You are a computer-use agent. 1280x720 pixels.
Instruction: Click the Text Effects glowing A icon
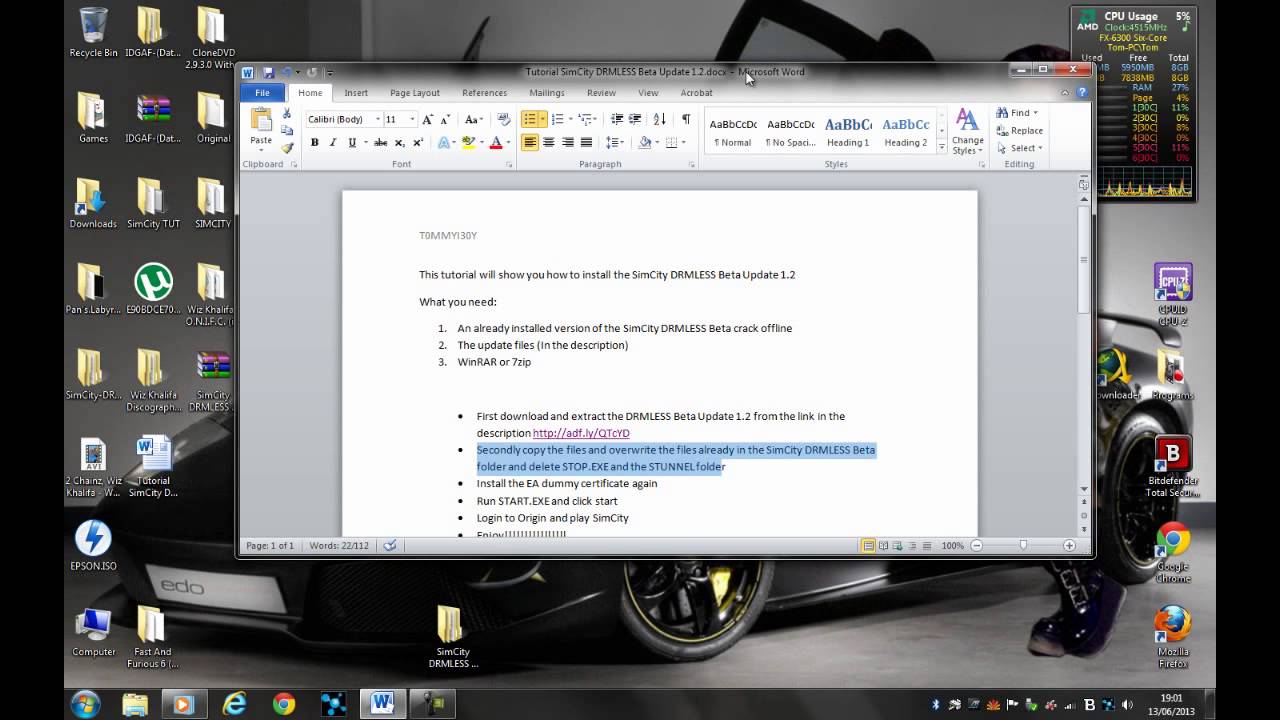tap(443, 143)
